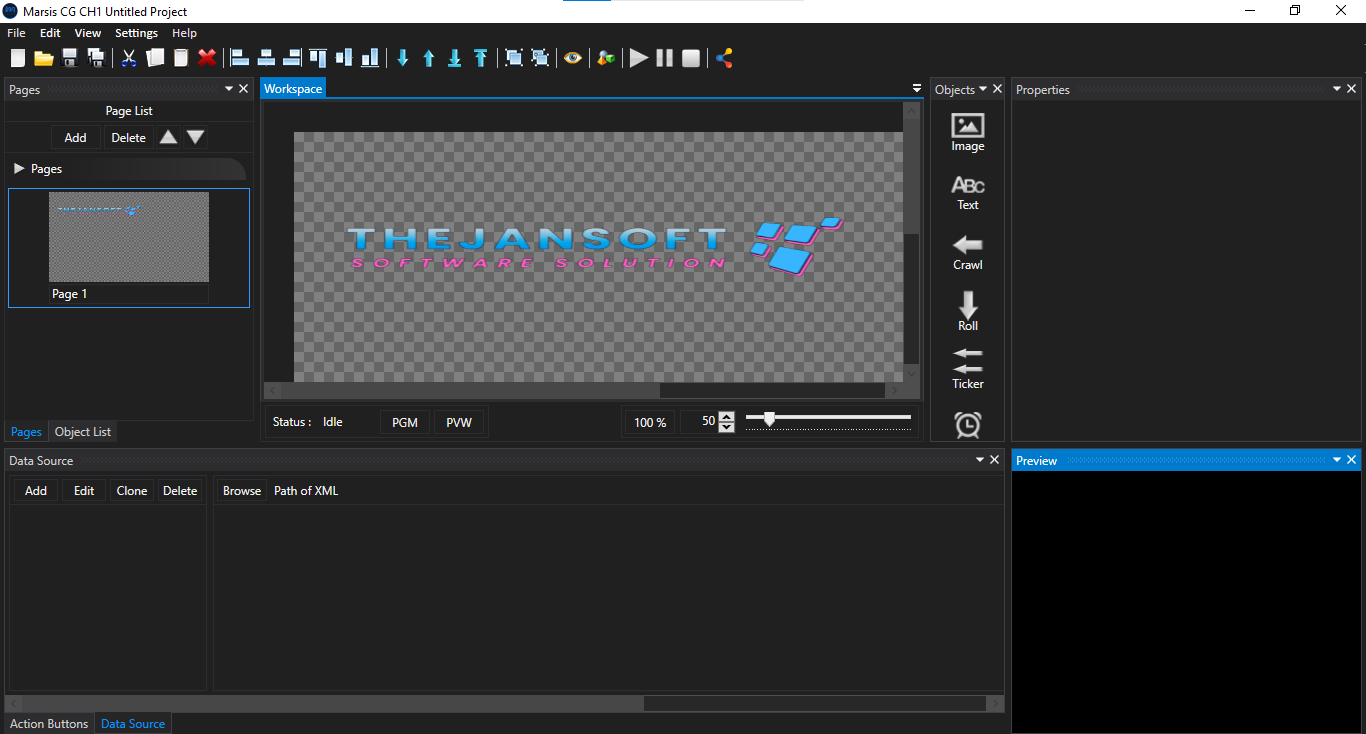Select the Page 1 thumbnail
The image size is (1366, 734).
[x=129, y=247]
